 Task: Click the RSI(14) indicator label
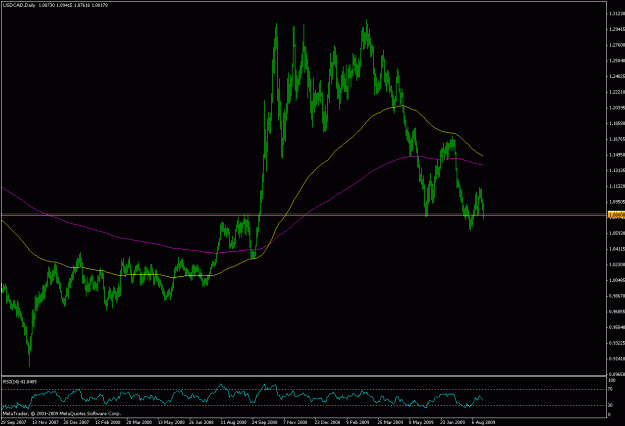click(x=9, y=382)
